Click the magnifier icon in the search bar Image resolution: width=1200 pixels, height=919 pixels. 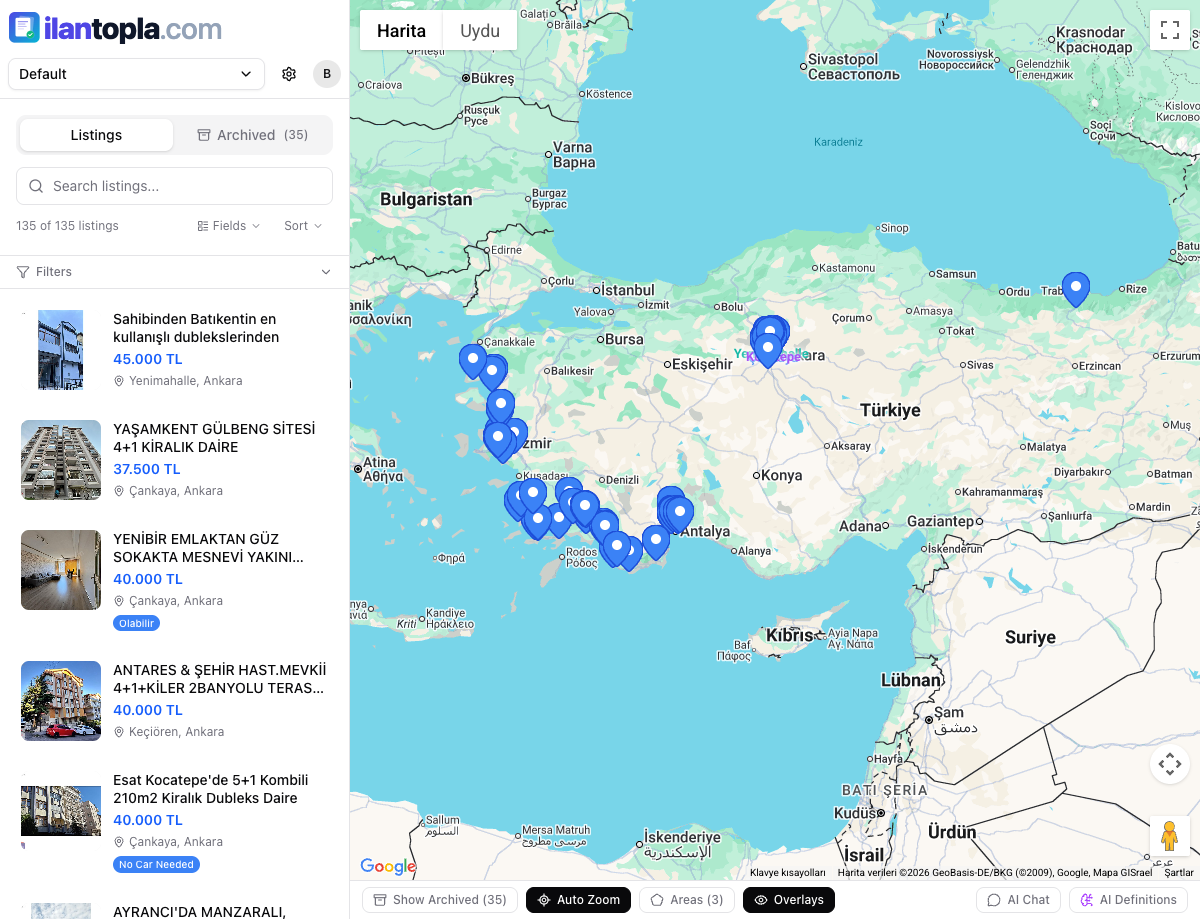[x=35, y=186]
